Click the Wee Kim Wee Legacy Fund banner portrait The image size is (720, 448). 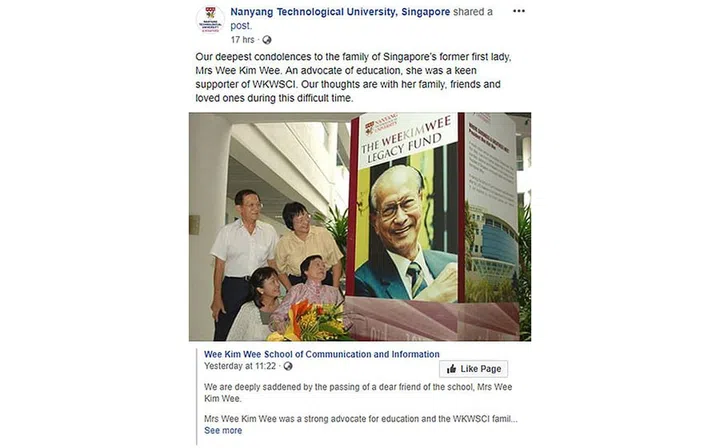tap(406, 232)
